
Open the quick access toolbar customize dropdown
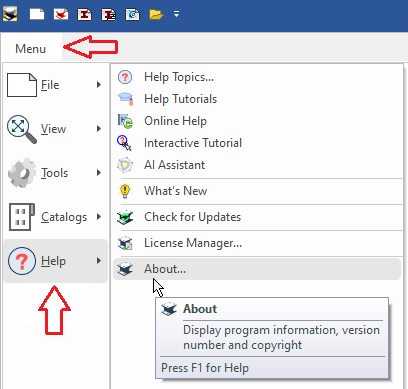tap(176, 14)
